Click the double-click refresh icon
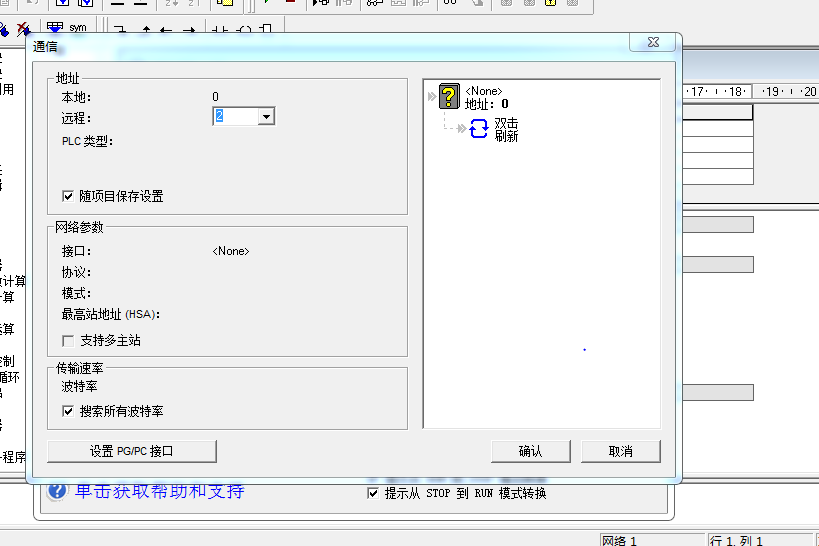The height and width of the screenshot is (546, 819). pyautogui.click(x=479, y=129)
